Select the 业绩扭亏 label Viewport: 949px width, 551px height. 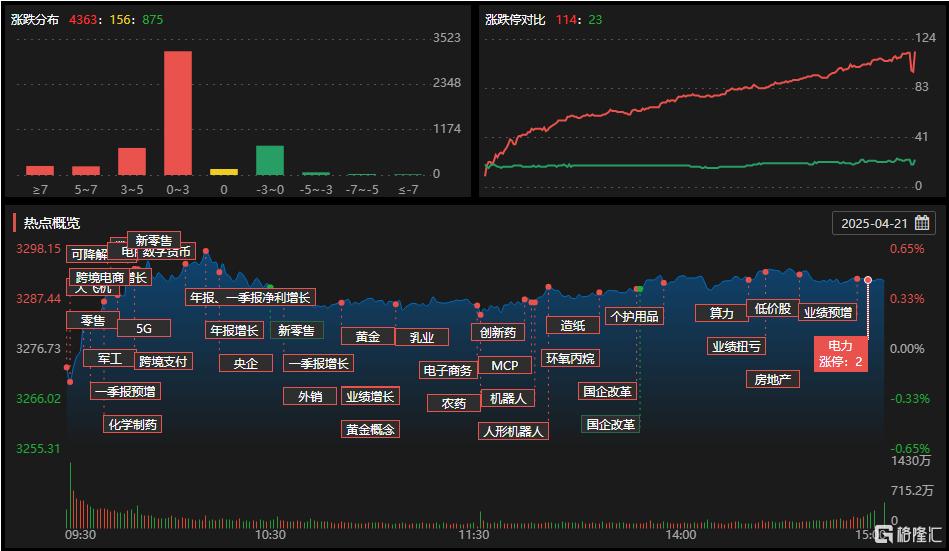[737, 346]
